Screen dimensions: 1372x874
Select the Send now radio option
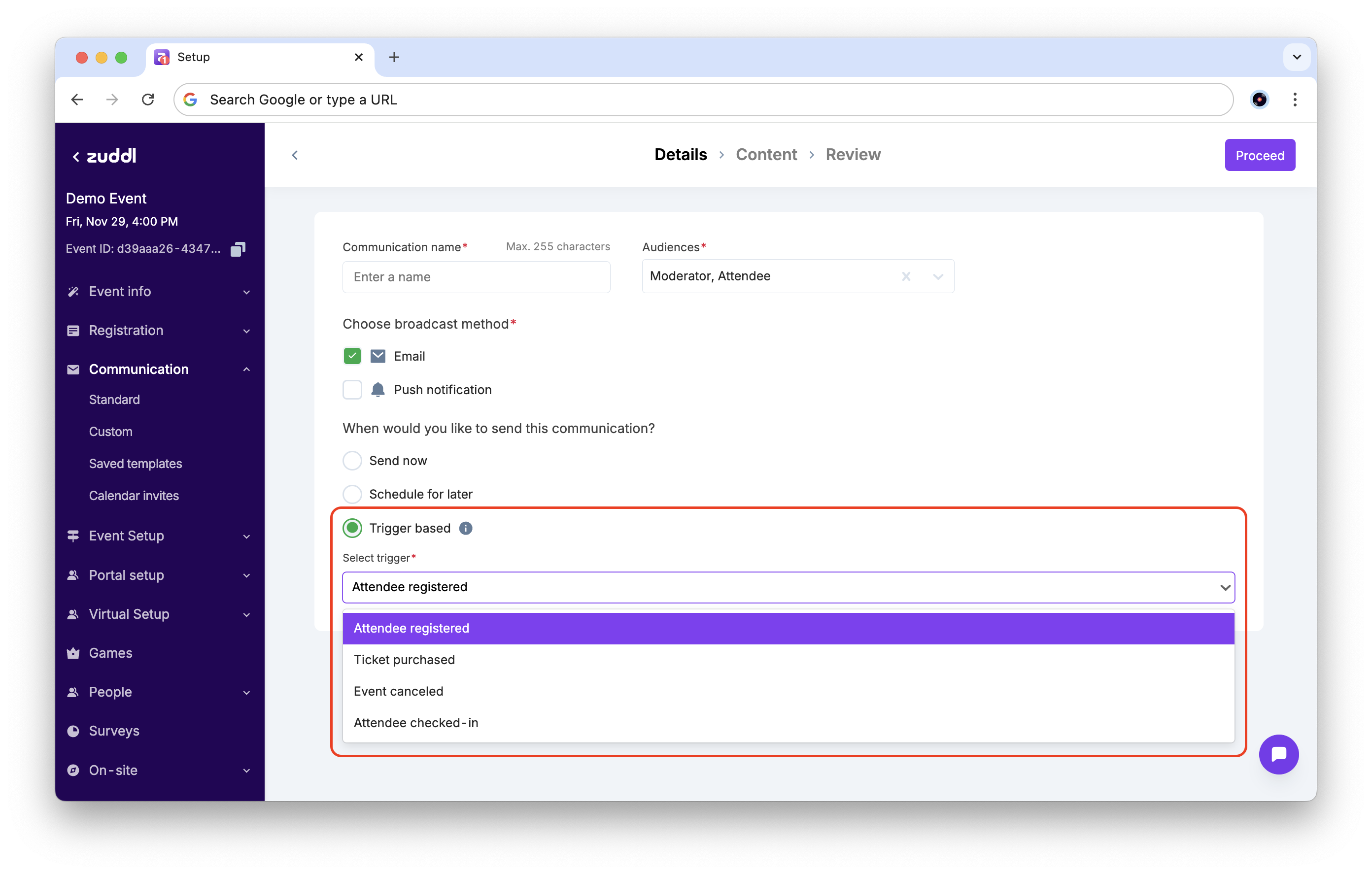tap(352, 460)
